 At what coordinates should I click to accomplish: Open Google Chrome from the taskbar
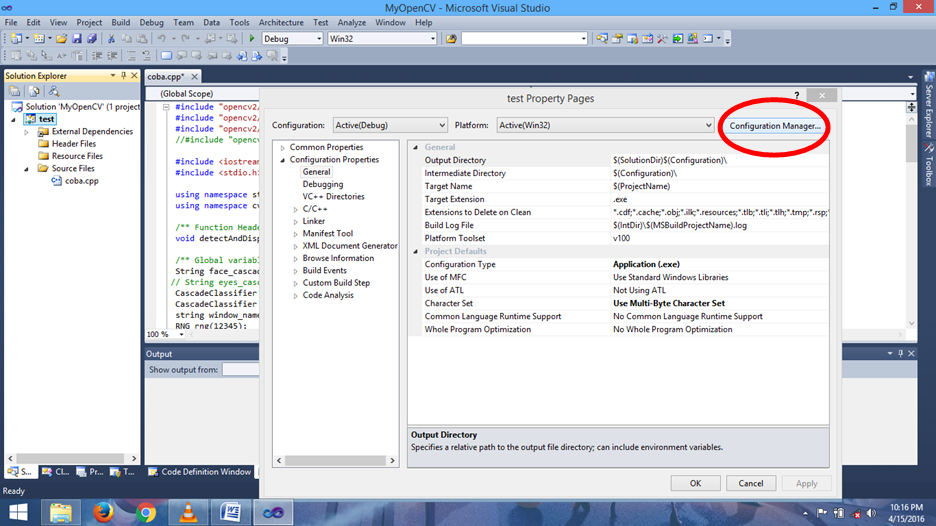pos(146,512)
